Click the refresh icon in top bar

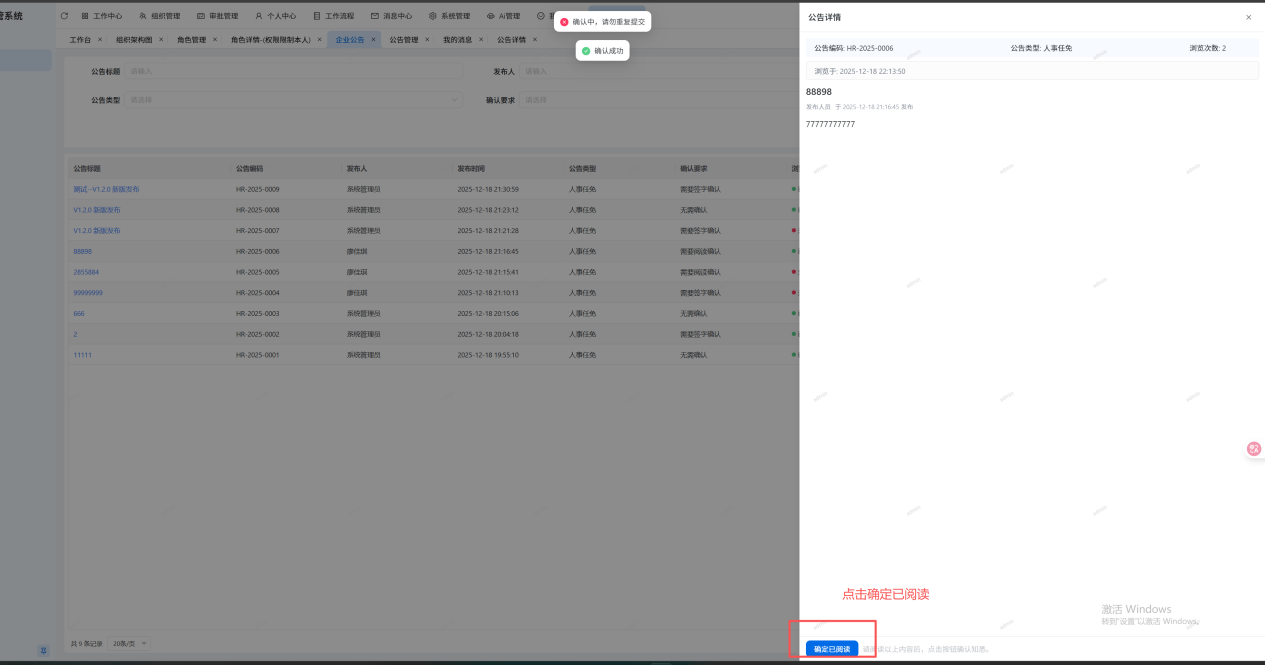[65, 16]
